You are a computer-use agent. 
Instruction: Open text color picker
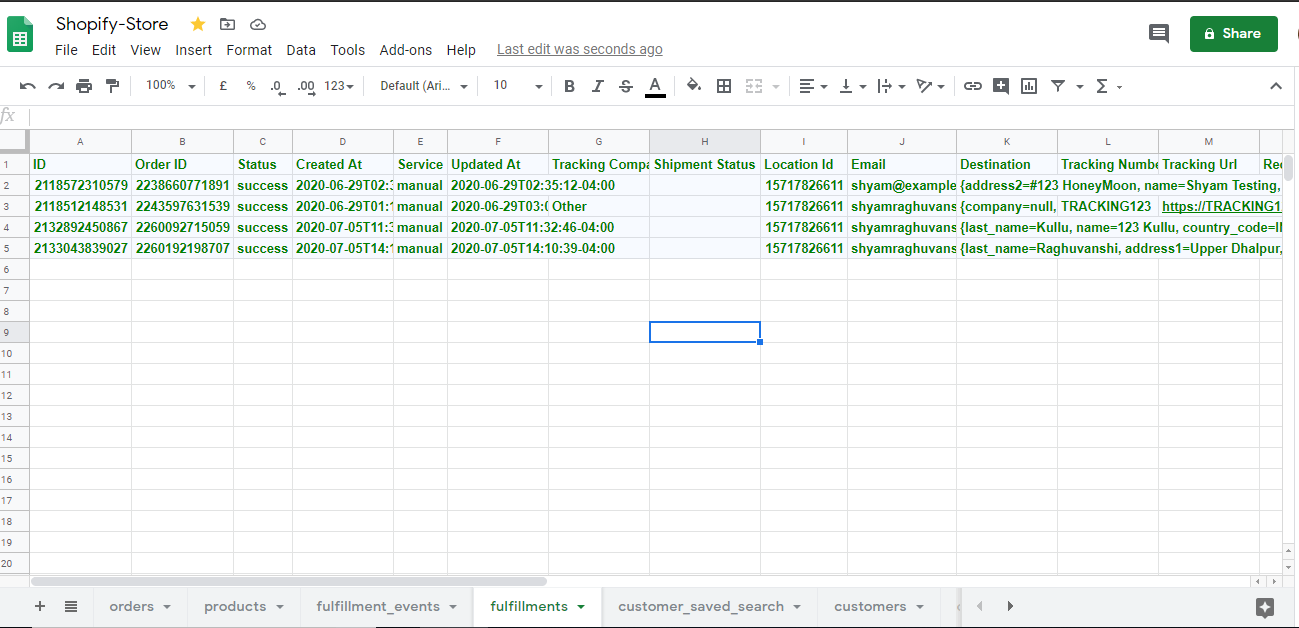[655, 87]
